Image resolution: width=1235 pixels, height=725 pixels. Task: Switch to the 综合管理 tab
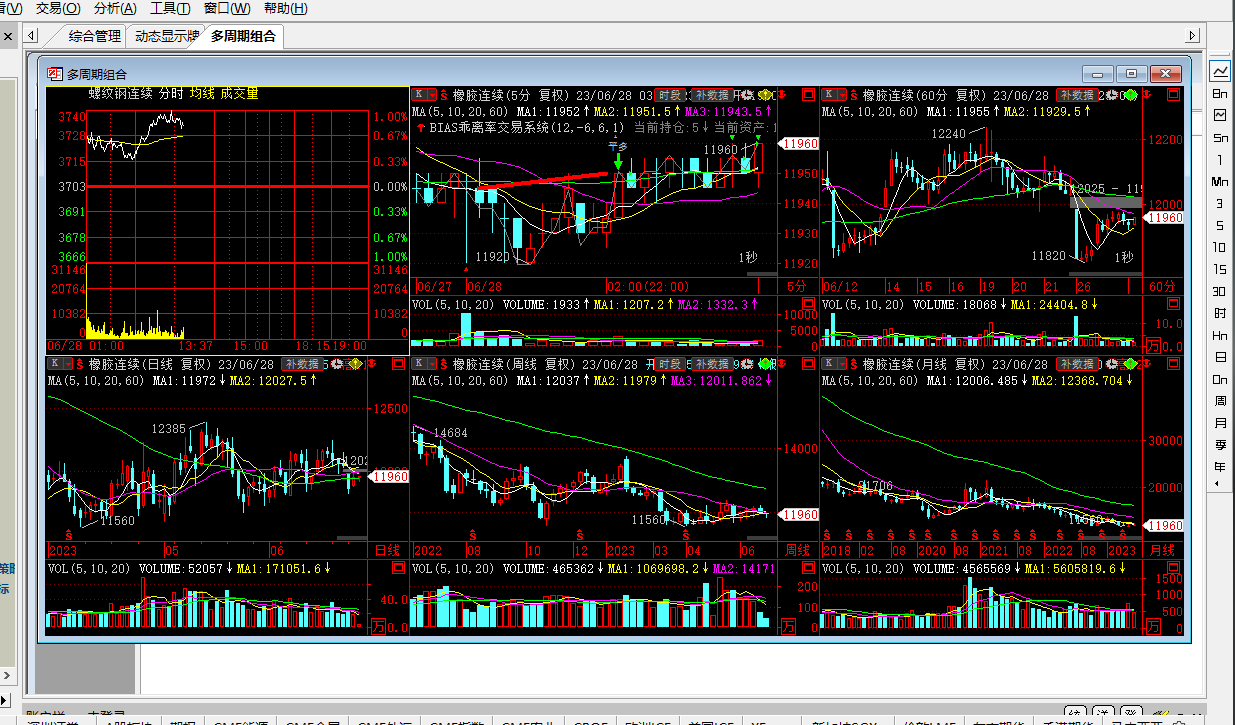pos(95,37)
